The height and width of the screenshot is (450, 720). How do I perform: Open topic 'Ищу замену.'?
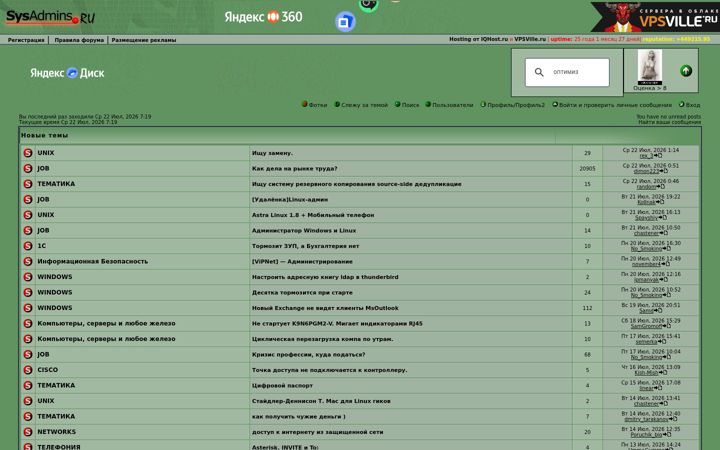point(272,153)
